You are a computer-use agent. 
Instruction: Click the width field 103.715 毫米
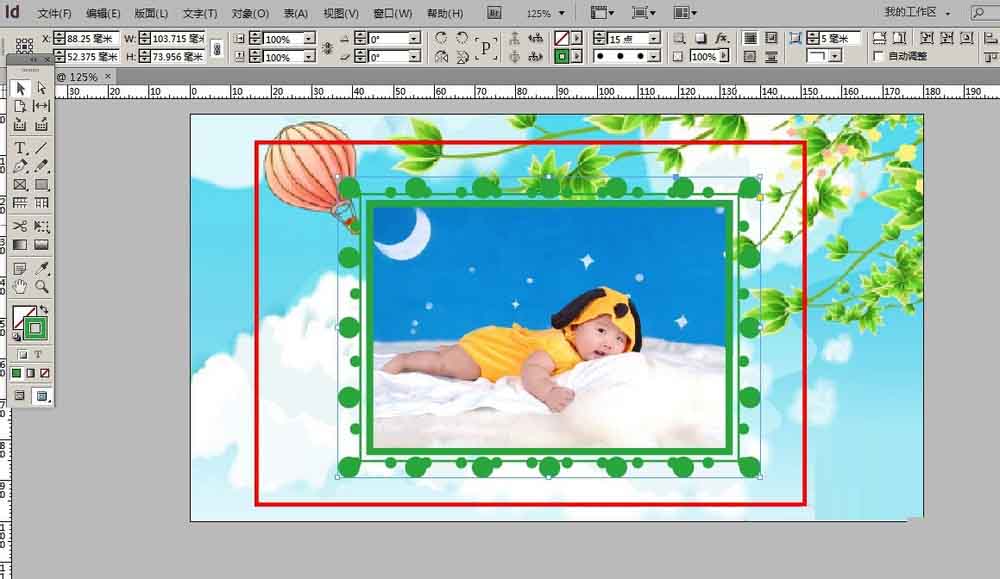178,39
